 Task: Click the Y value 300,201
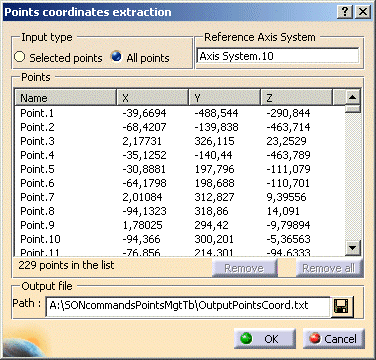[x=214, y=239]
